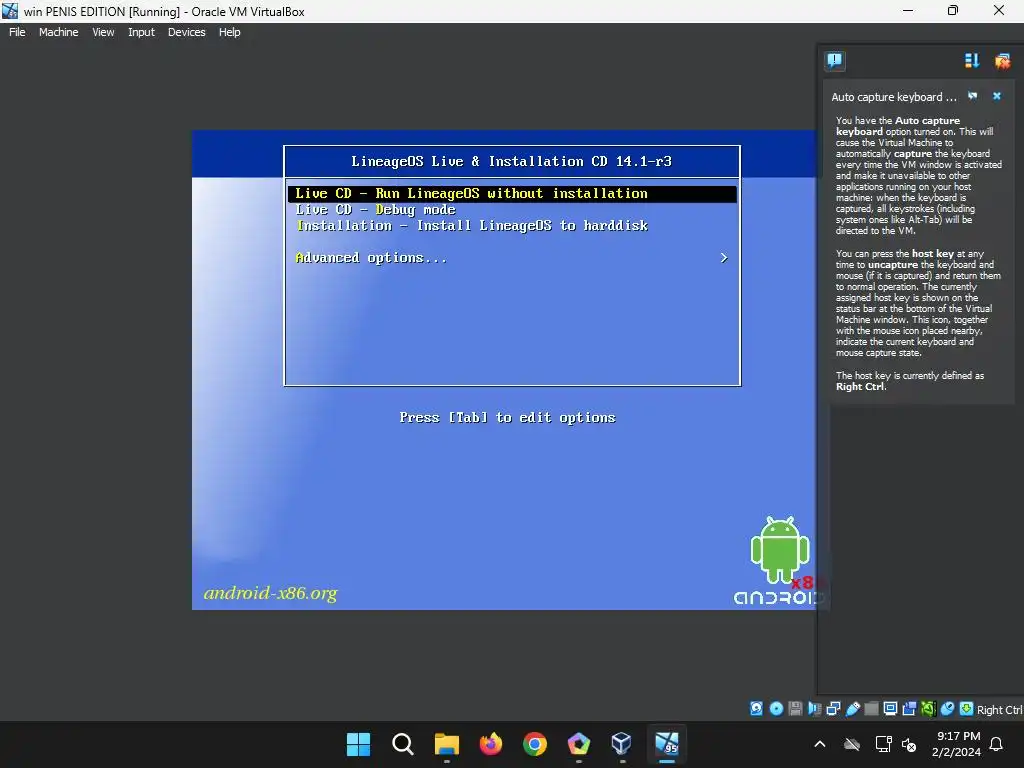Click the USB devices status icon

(852, 709)
